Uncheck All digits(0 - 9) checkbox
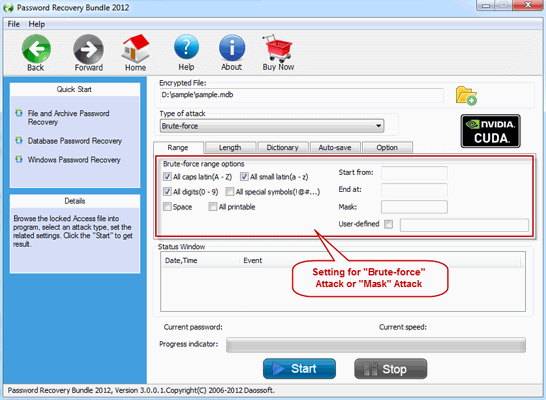 click(167, 192)
